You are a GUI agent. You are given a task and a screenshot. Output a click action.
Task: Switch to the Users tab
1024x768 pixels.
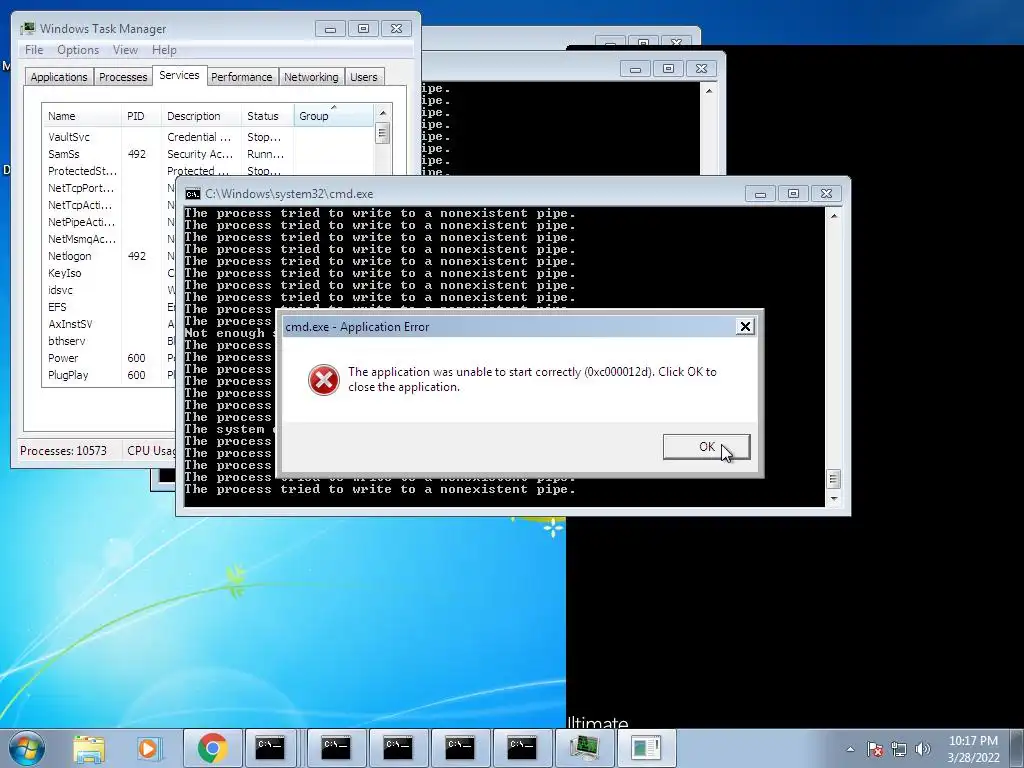[363, 77]
